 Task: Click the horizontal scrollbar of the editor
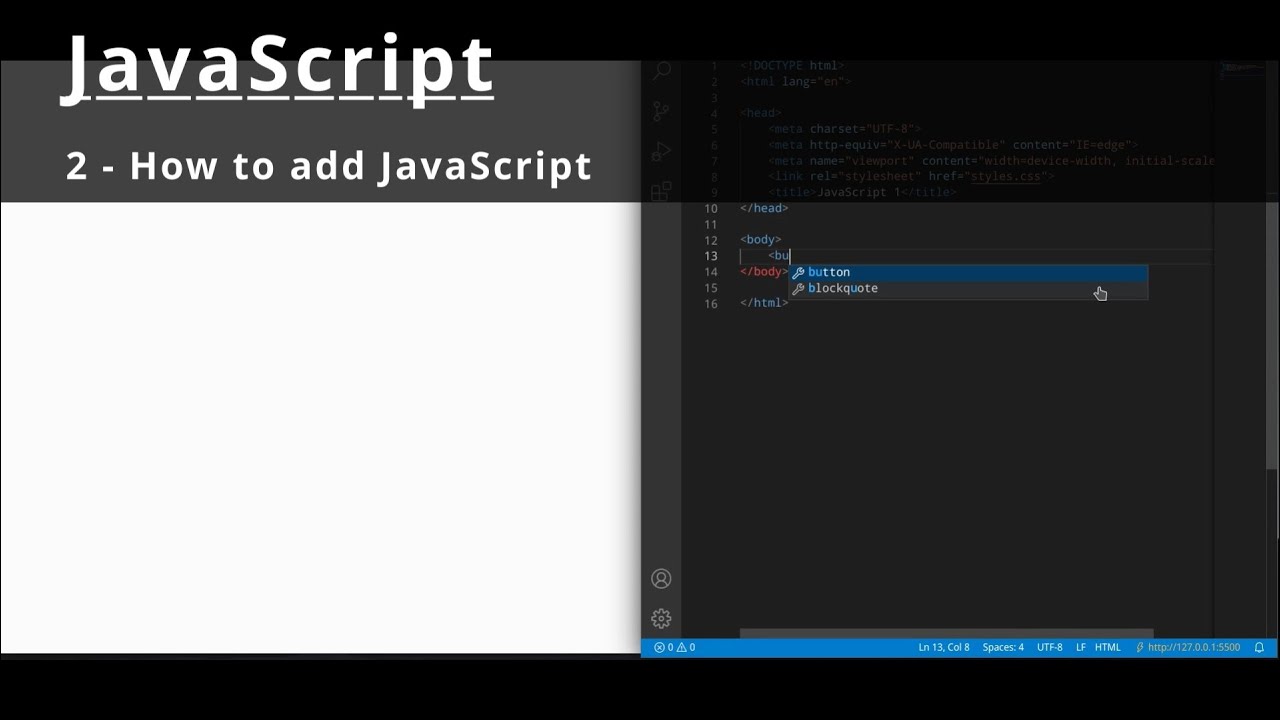point(946,634)
